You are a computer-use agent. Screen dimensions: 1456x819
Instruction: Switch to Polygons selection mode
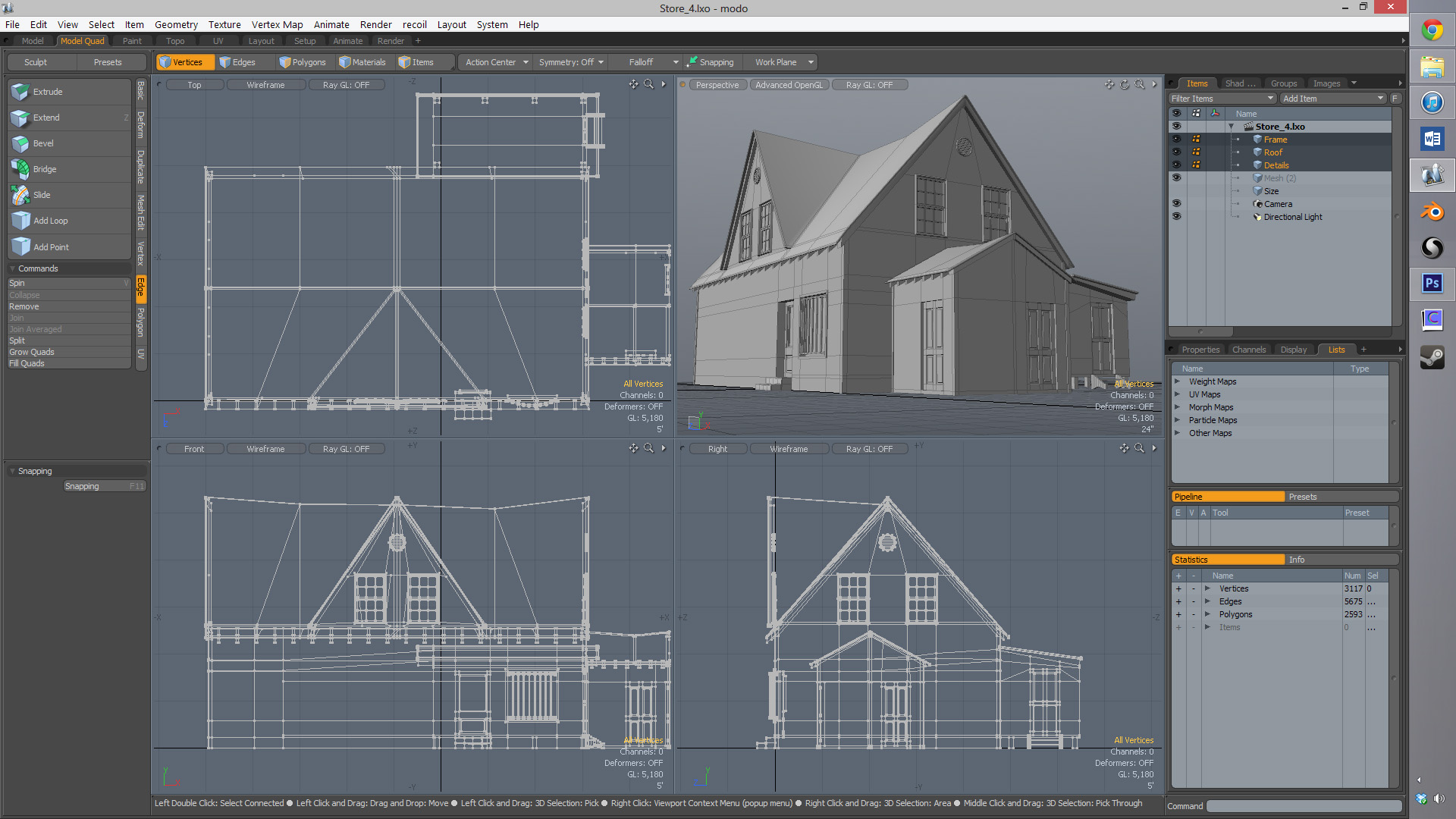coord(303,62)
